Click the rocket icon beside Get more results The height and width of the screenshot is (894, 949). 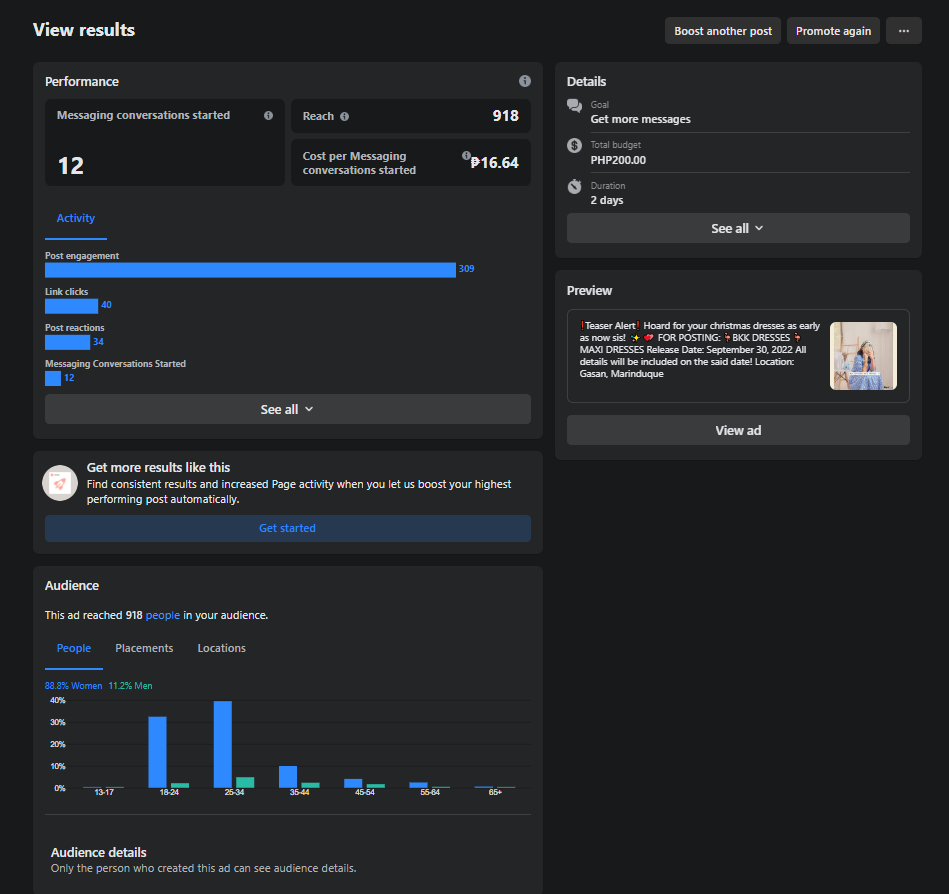click(x=60, y=483)
